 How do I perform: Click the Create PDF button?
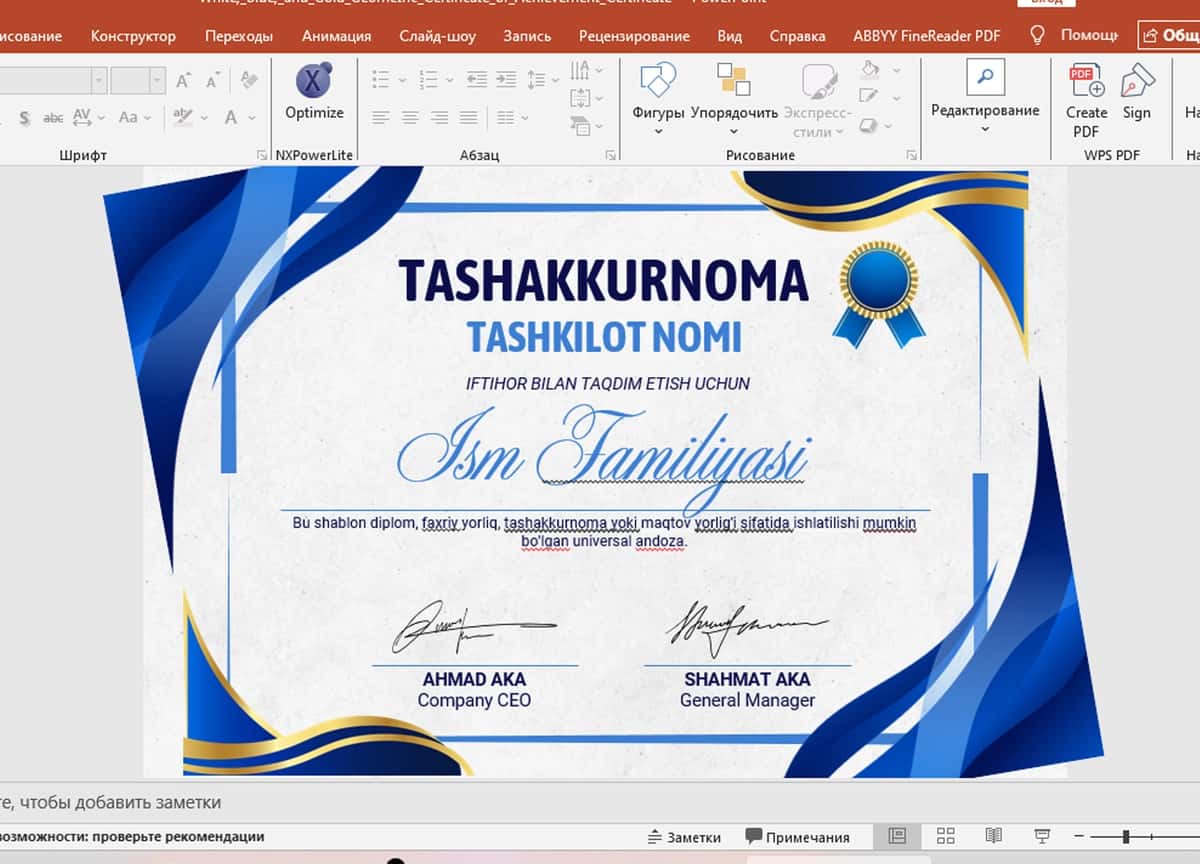point(1086,100)
